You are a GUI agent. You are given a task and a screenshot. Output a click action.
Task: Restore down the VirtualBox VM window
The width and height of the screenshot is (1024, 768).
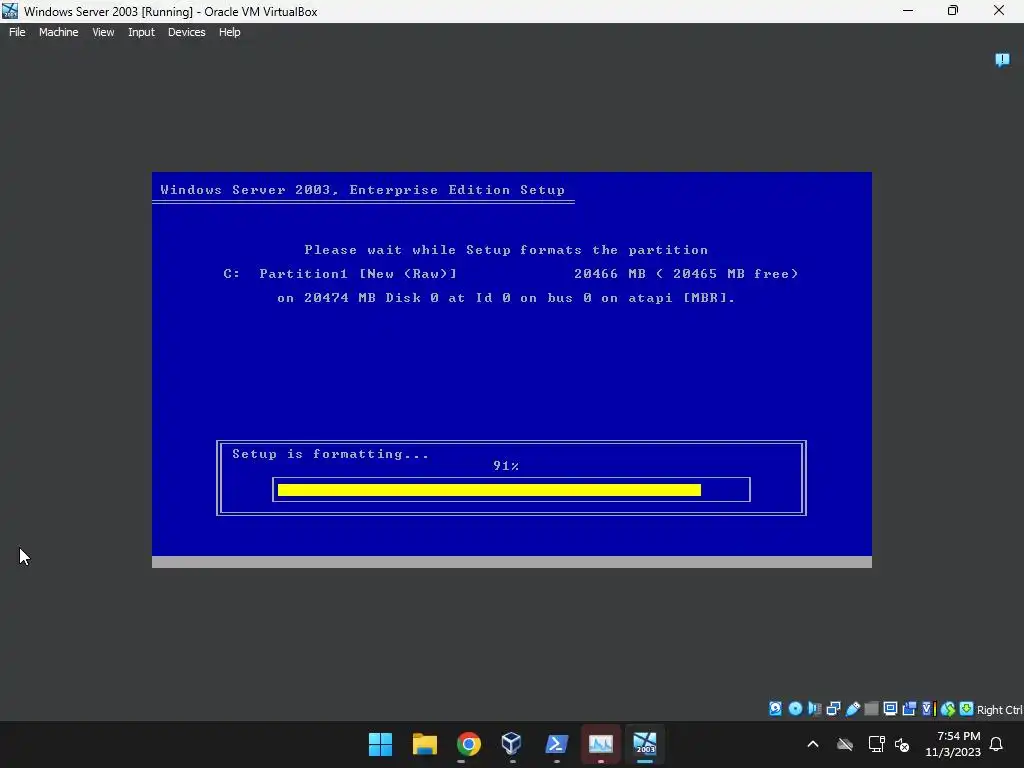pos(953,11)
